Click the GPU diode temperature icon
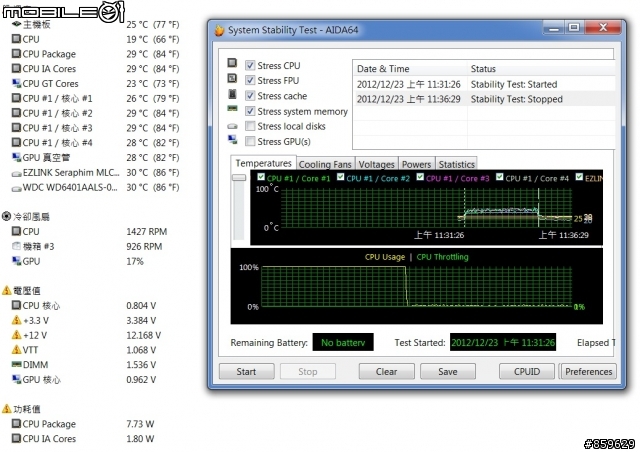This screenshot has height=452, width=640. pyautogui.click(x=16, y=157)
